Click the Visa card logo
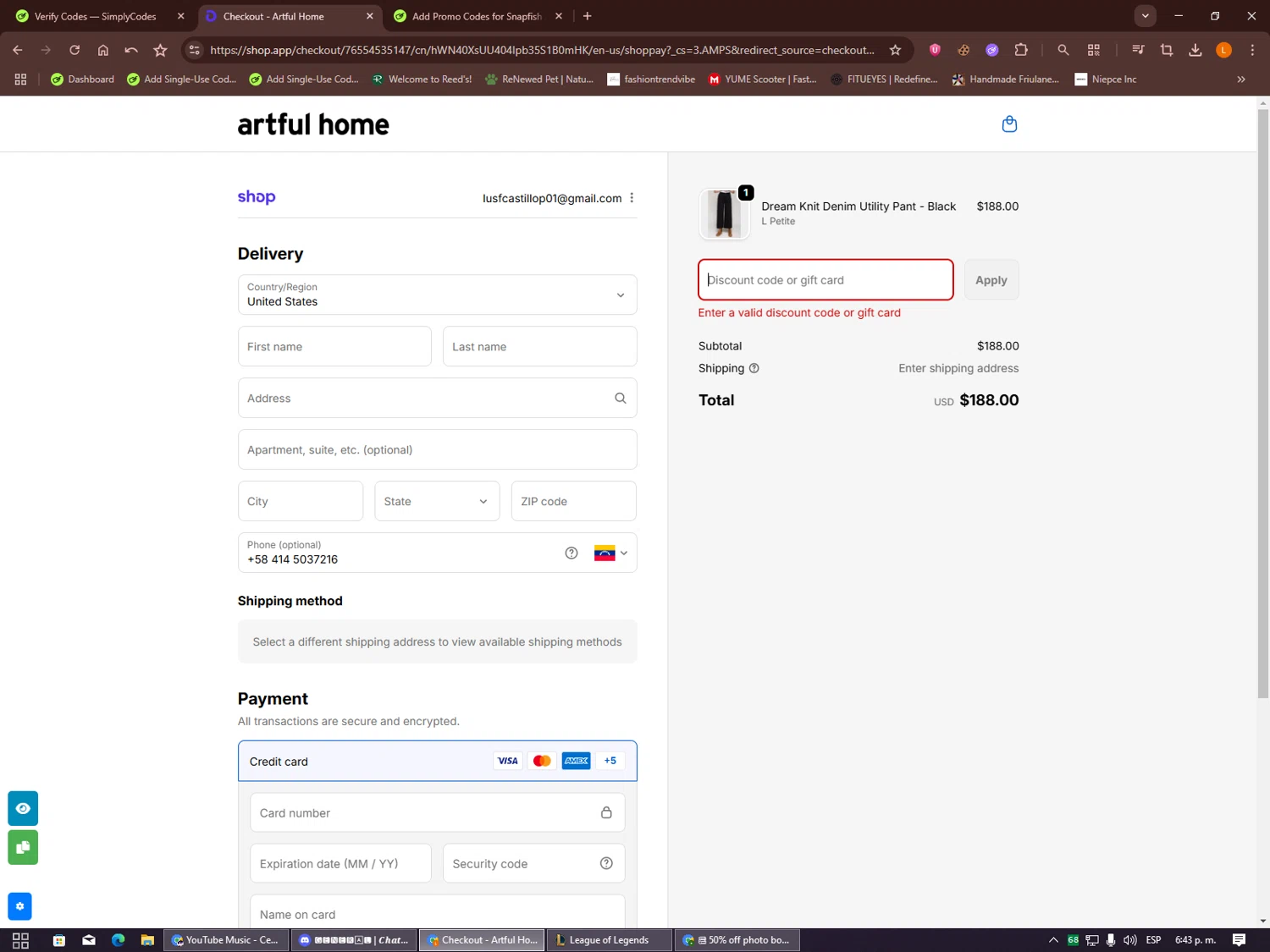The image size is (1270, 952). pyautogui.click(x=508, y=761)
